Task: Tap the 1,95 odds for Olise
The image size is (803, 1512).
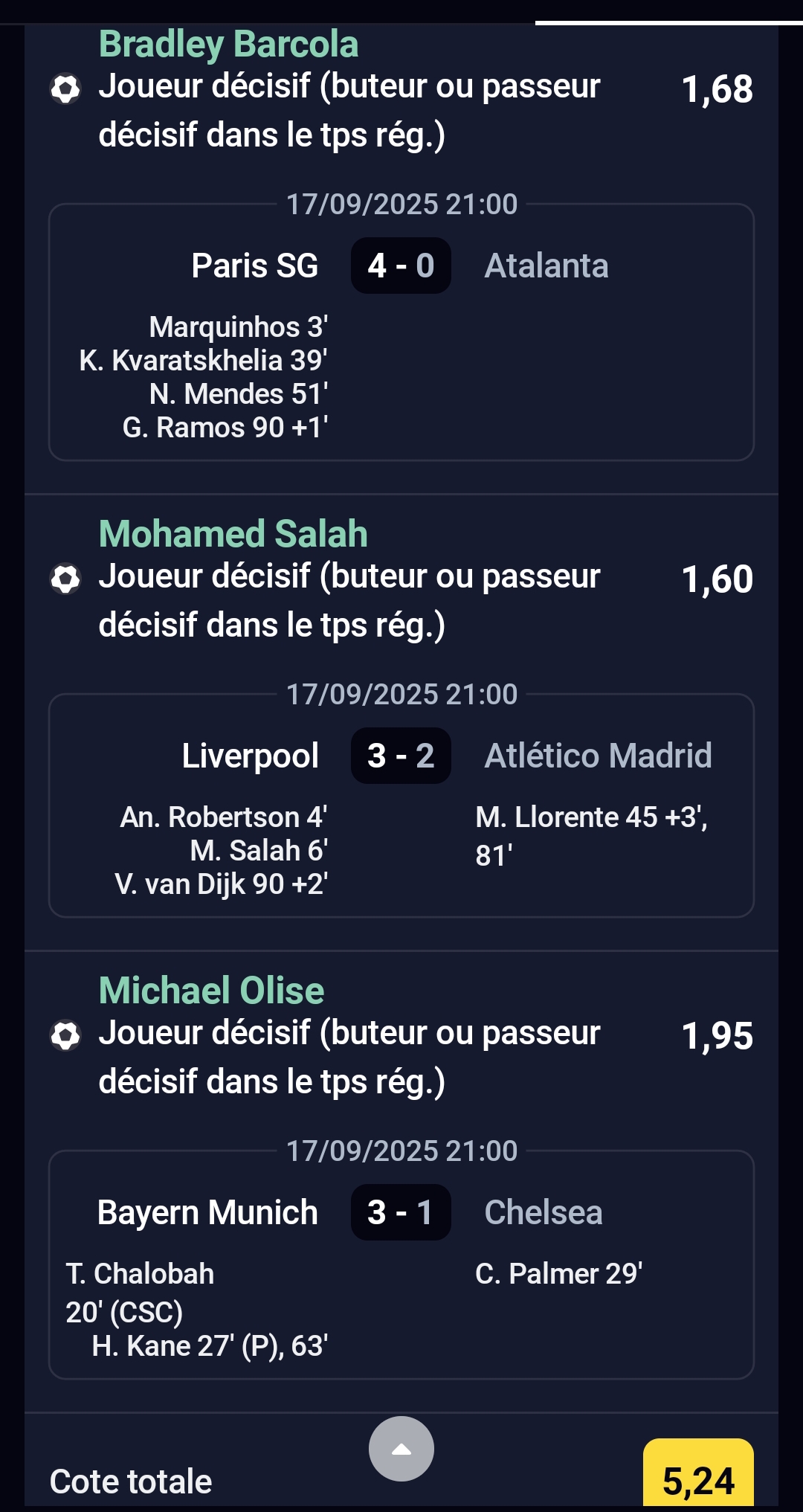Action: pos(717,1035)
